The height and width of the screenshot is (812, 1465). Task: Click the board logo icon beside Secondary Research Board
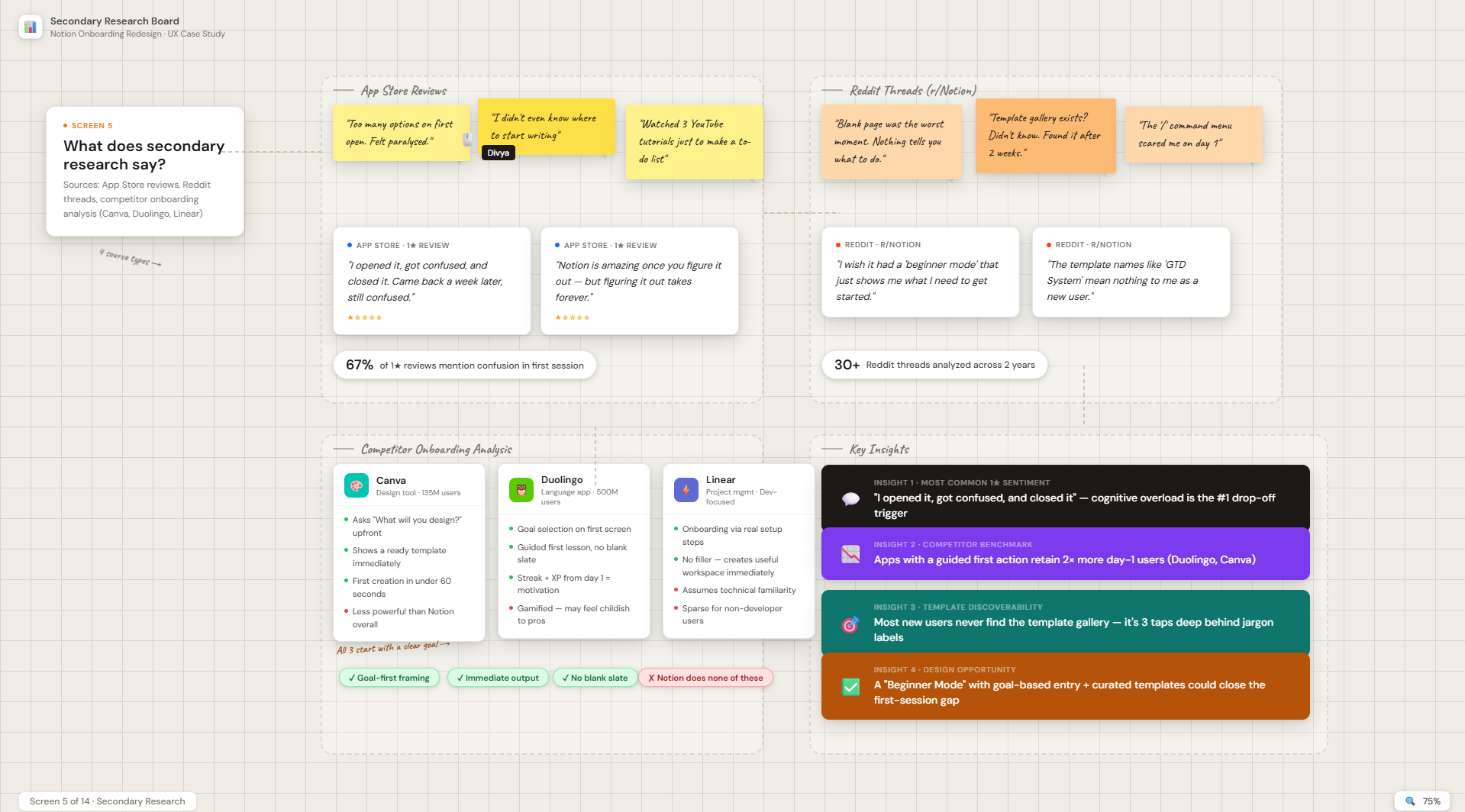point(31,27)
